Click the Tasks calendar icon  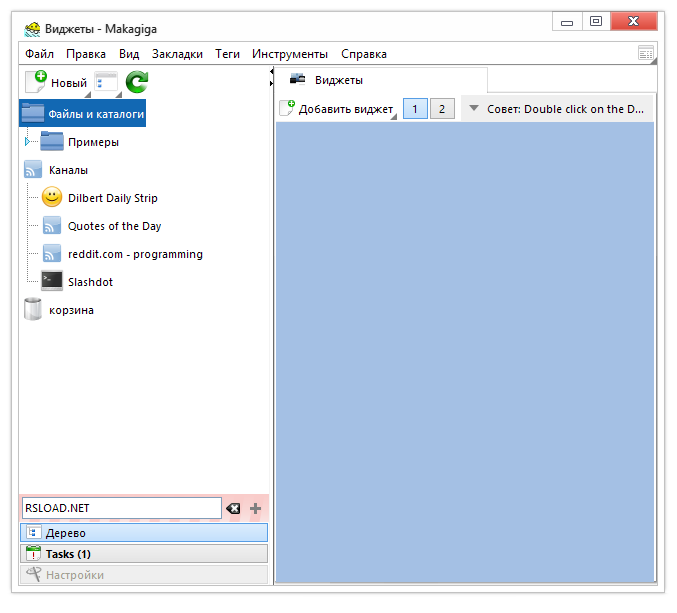click(33, 553)
